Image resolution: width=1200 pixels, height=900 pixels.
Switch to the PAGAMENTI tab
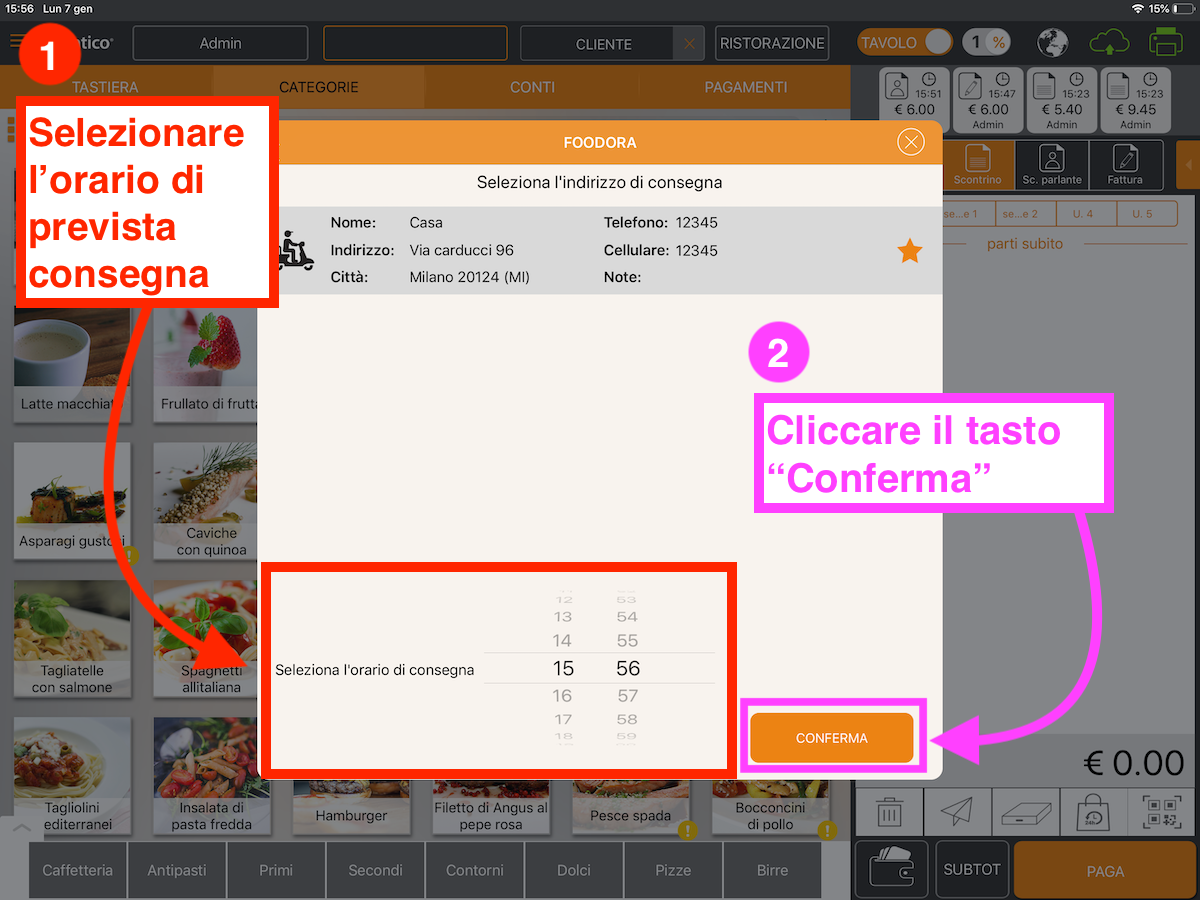[x=746, y=87]
